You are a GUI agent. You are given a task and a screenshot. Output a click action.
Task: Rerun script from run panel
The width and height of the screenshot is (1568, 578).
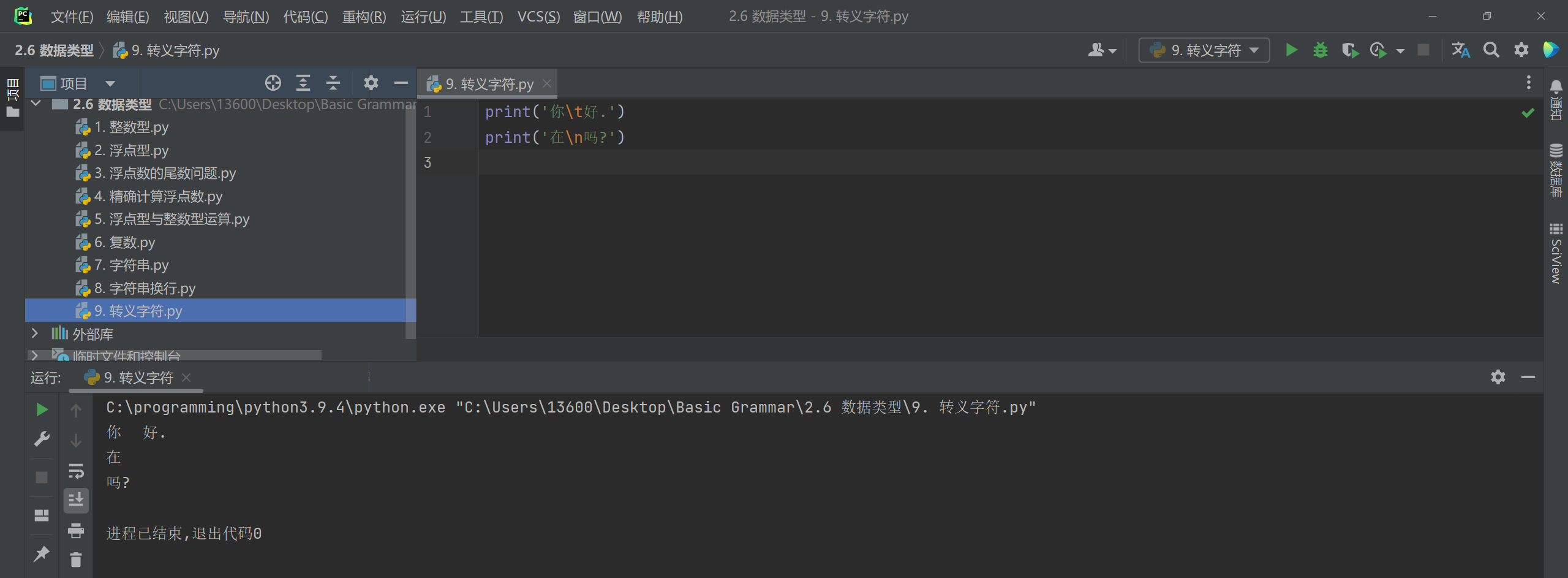click(42, 409)
